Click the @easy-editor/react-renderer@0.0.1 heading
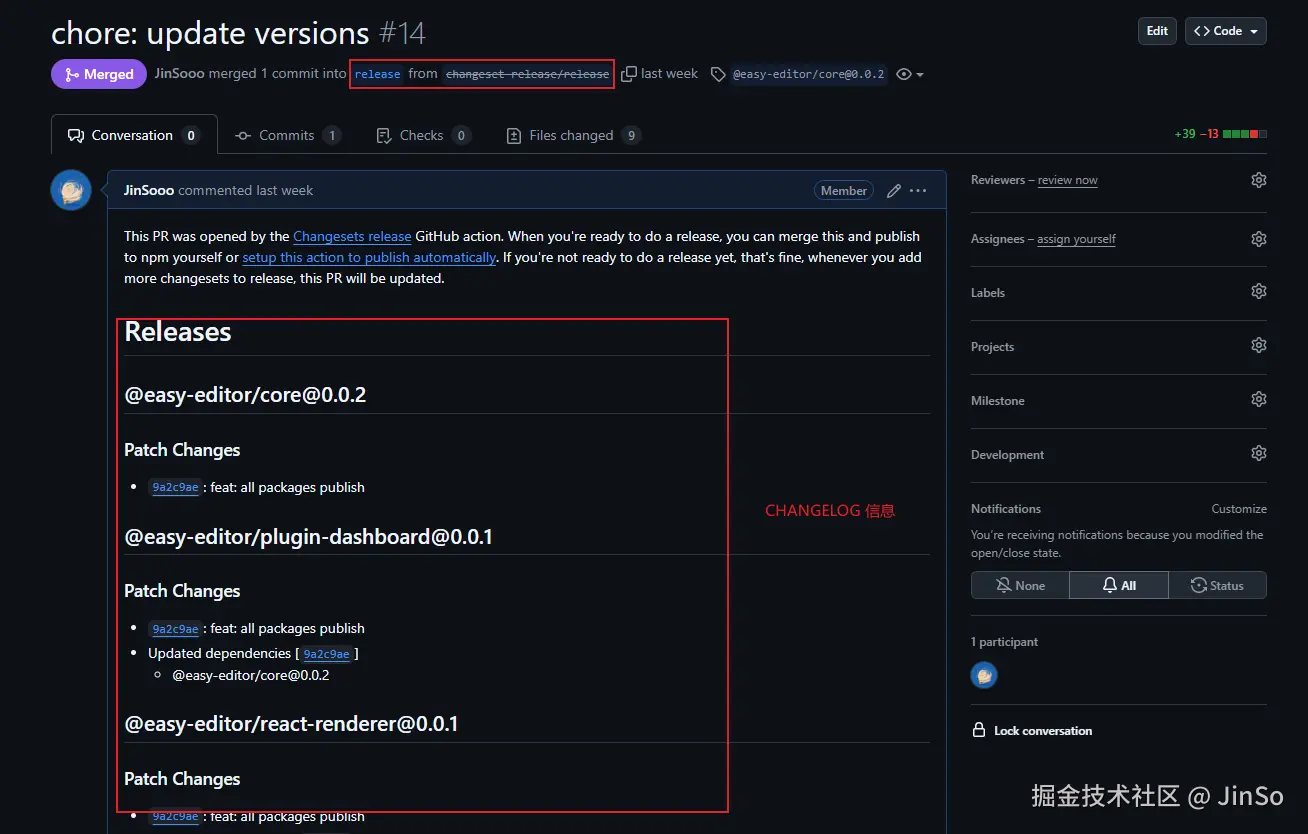1308x834 pixels. click(291, 724)
